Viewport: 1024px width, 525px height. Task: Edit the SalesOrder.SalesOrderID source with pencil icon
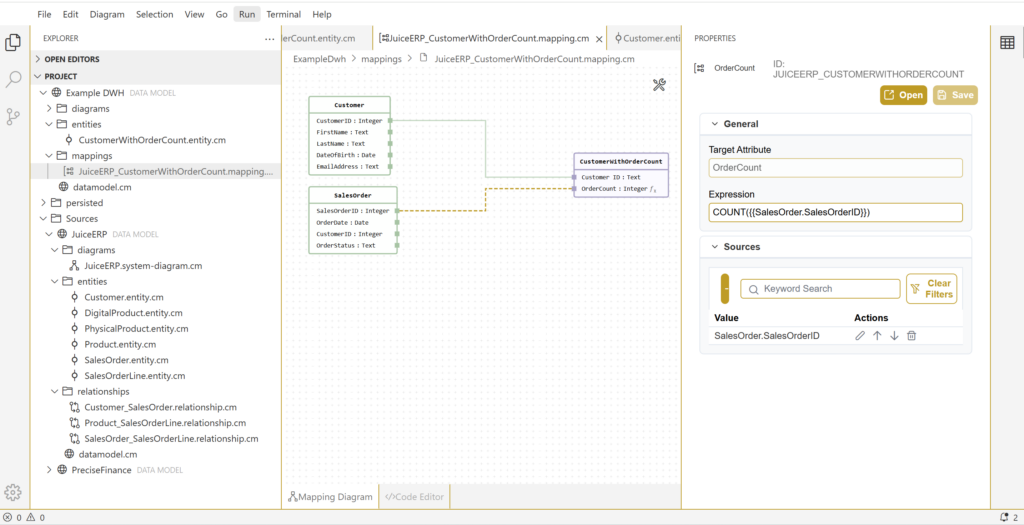(860, 336)
